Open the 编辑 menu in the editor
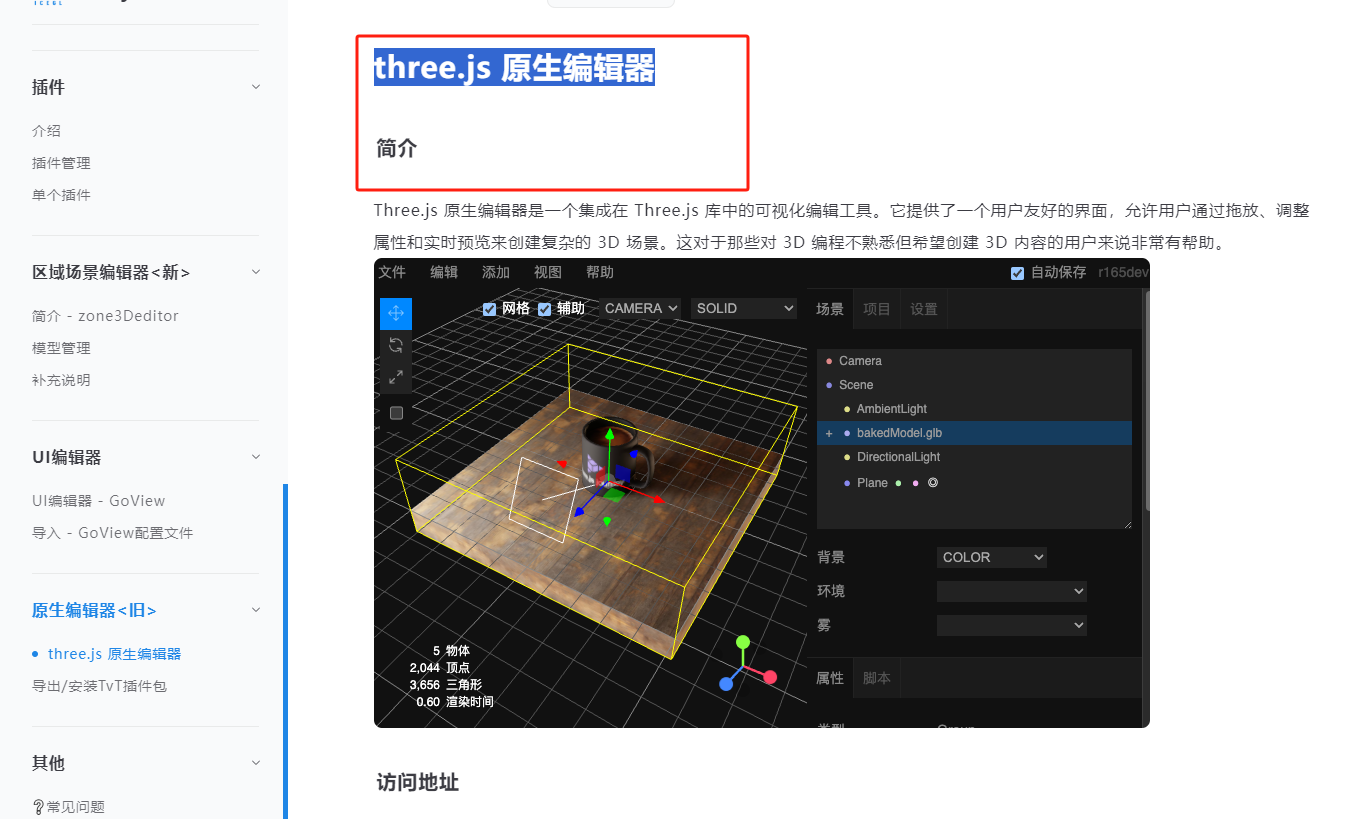This screenshot has width=1358, height=819. [444, 272]
